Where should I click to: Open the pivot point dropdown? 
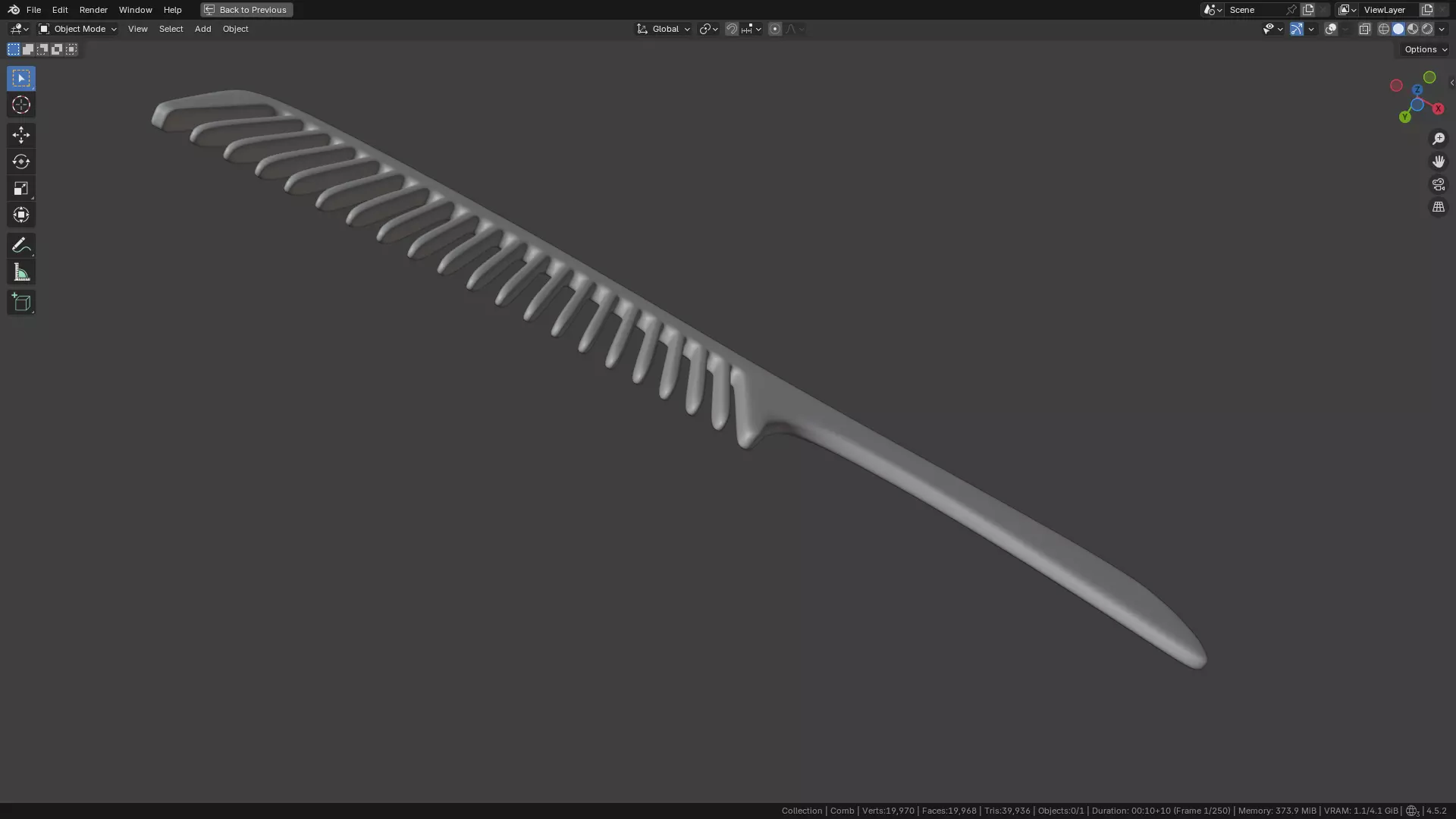coord(709,29)
